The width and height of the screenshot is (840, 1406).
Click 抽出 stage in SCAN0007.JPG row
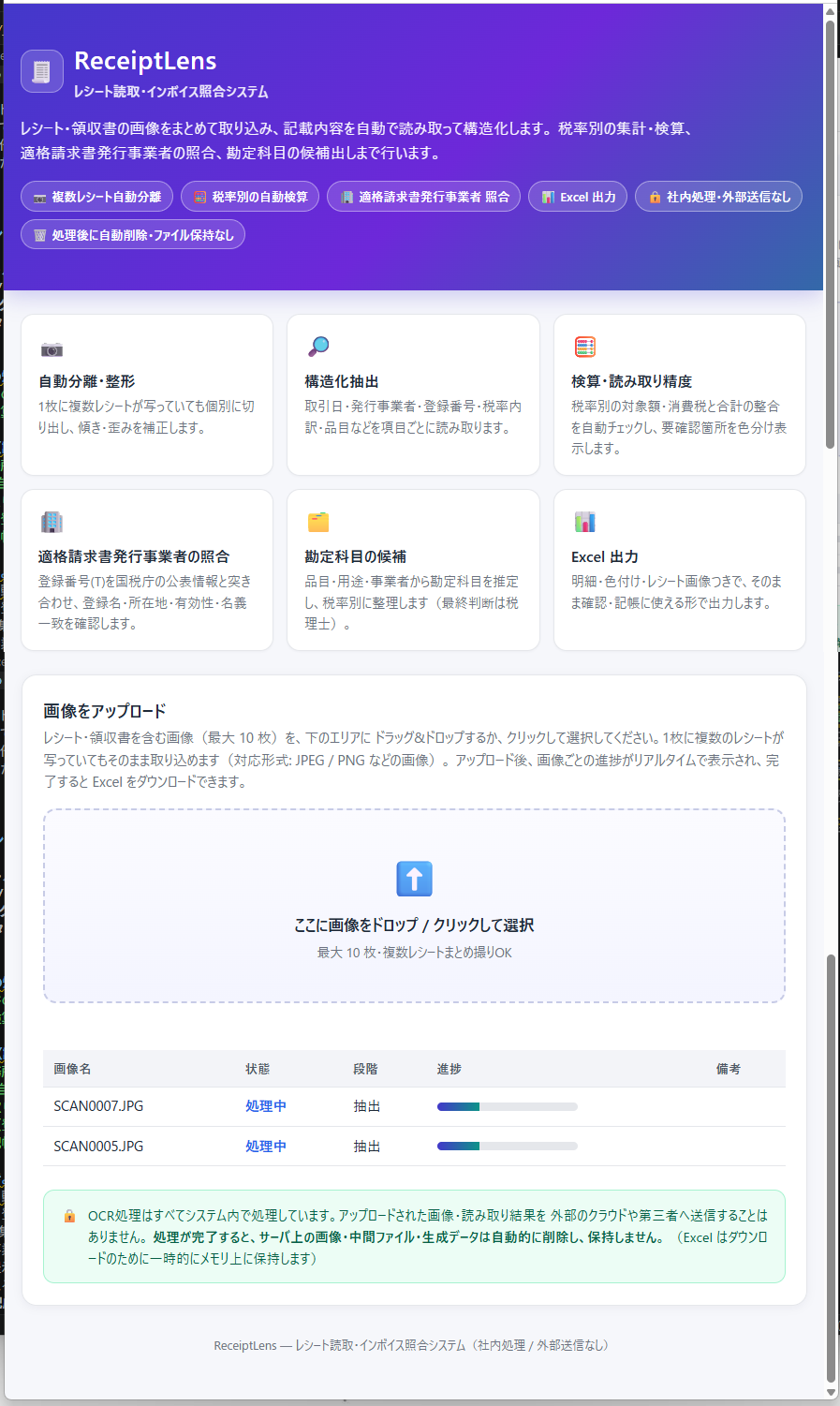(x=367, y=1106)
